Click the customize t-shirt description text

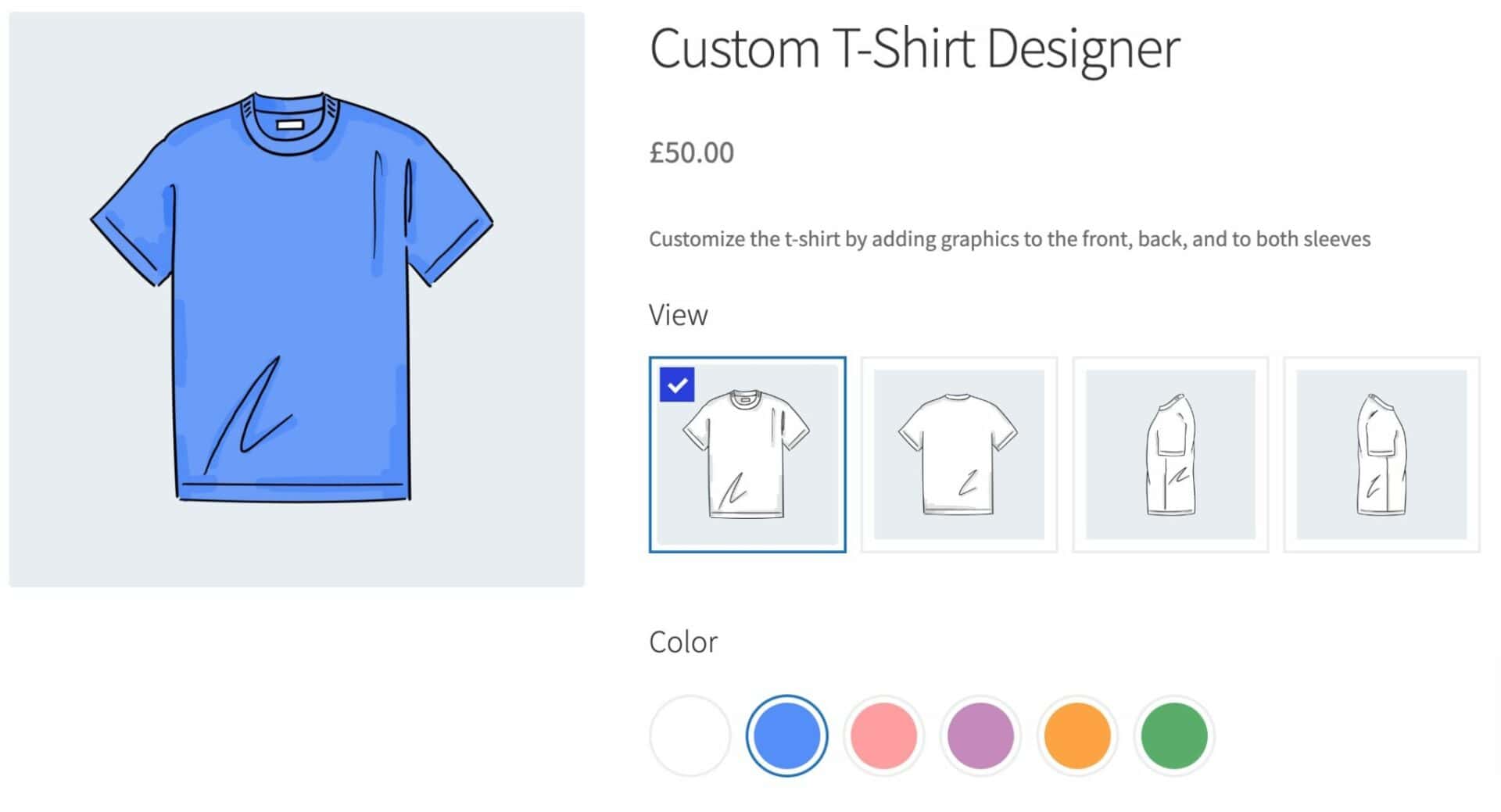[1009, 239]
